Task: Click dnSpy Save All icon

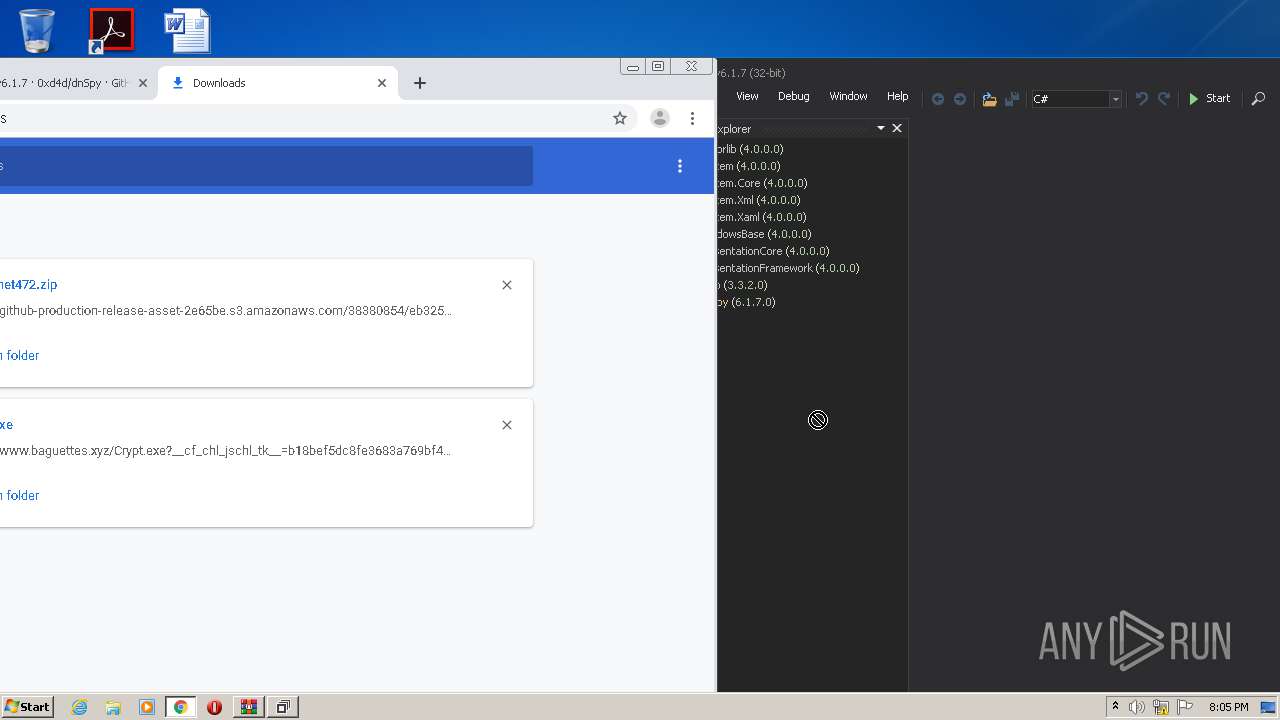Action: [1012, 99]
